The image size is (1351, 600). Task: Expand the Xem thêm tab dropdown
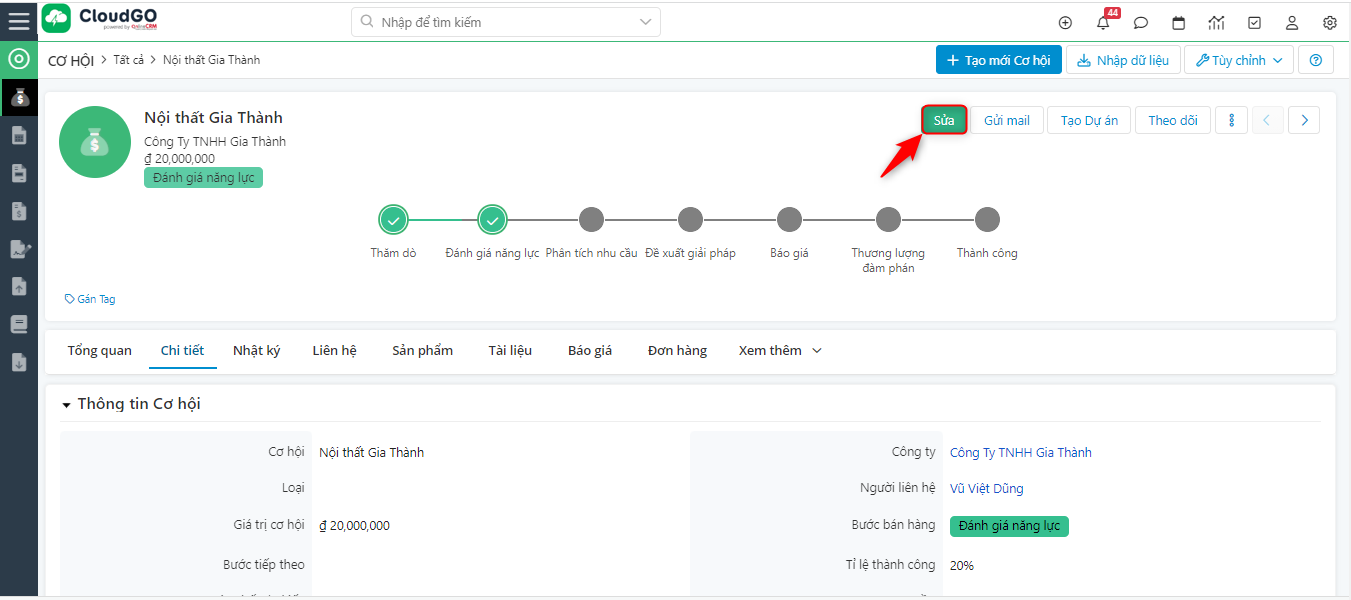(x=780, y=350)
